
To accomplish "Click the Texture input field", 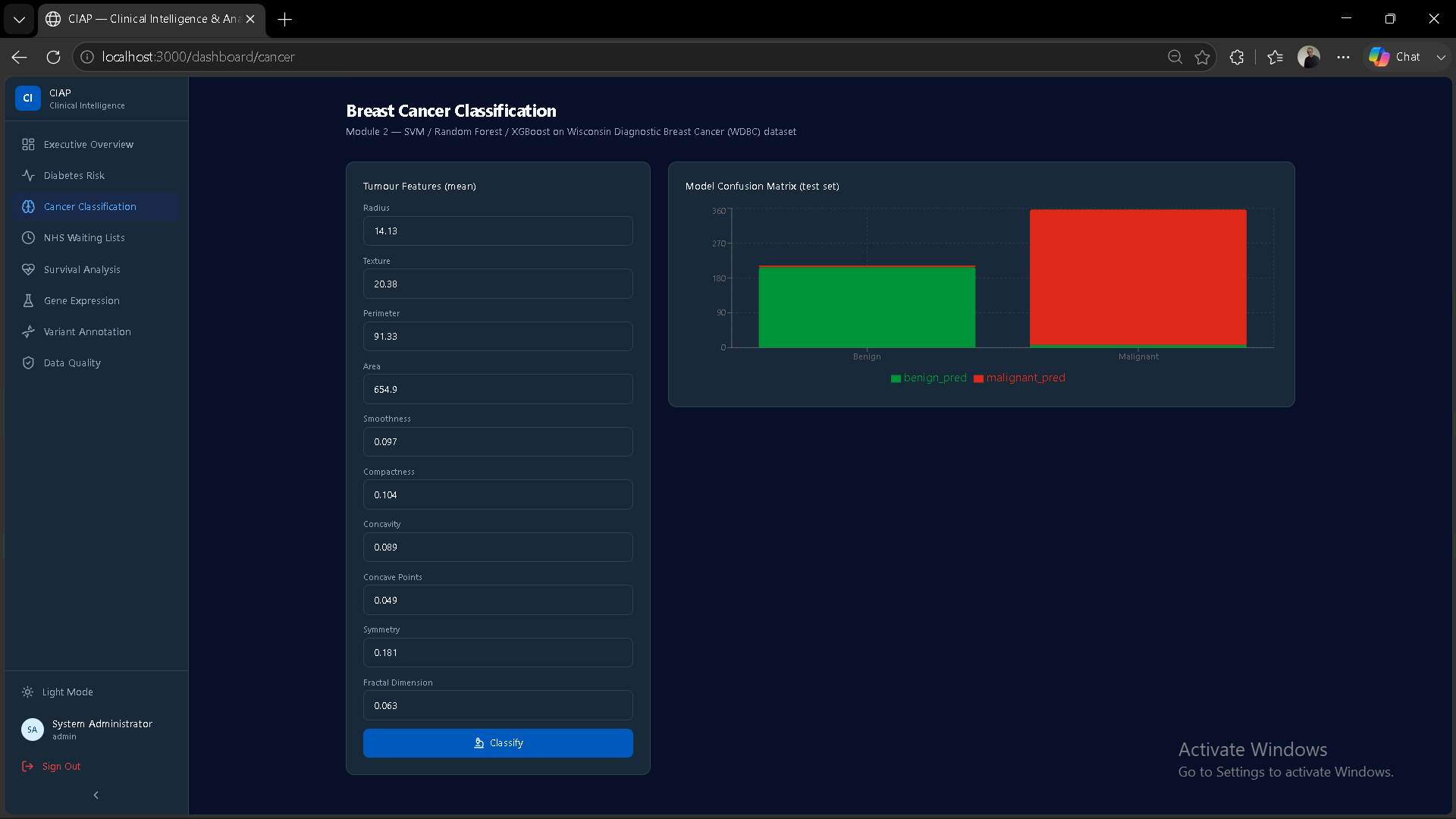I will (x=498, y=284).
